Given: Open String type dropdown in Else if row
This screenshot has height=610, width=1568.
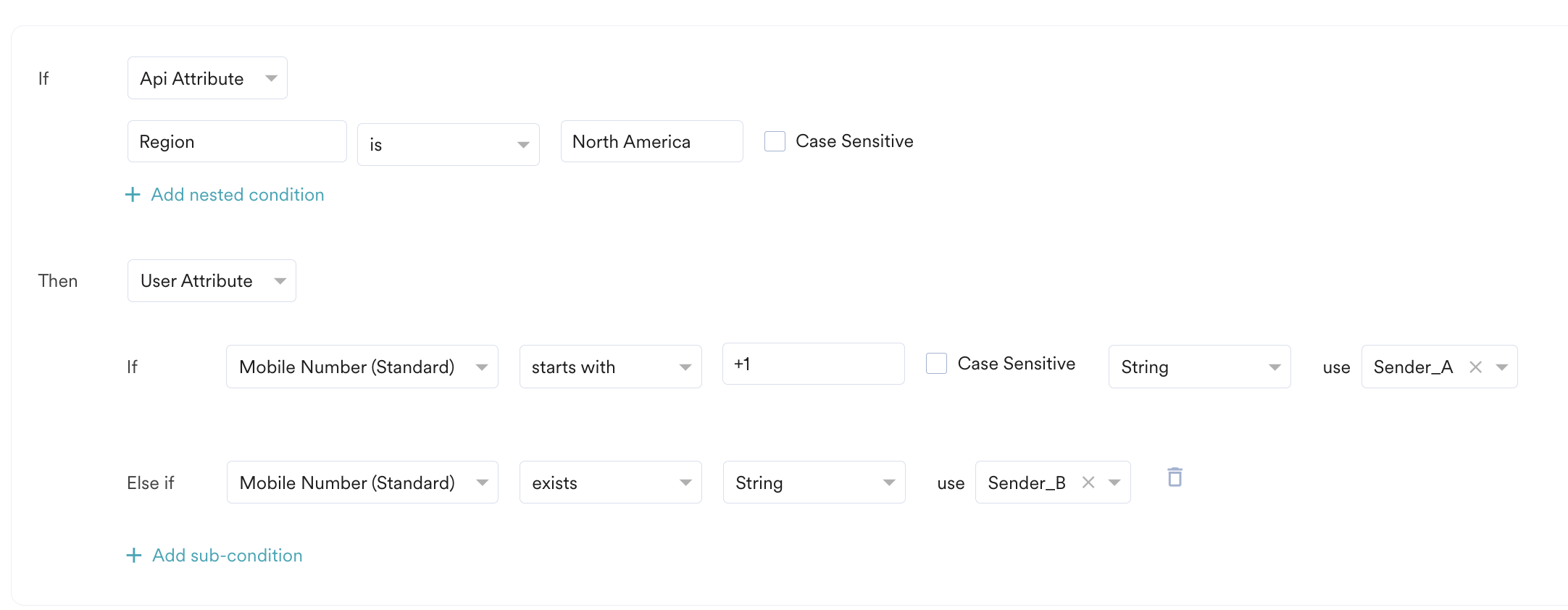Looking at the screenshot, I should [x=814, y=482].
